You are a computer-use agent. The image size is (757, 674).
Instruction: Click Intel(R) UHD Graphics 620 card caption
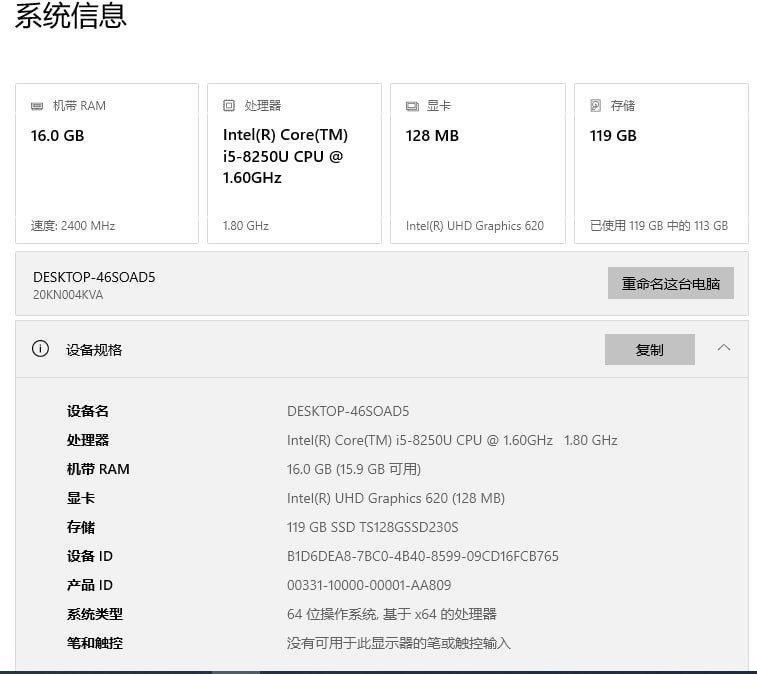pyautogui.click(x=475, y=226)
